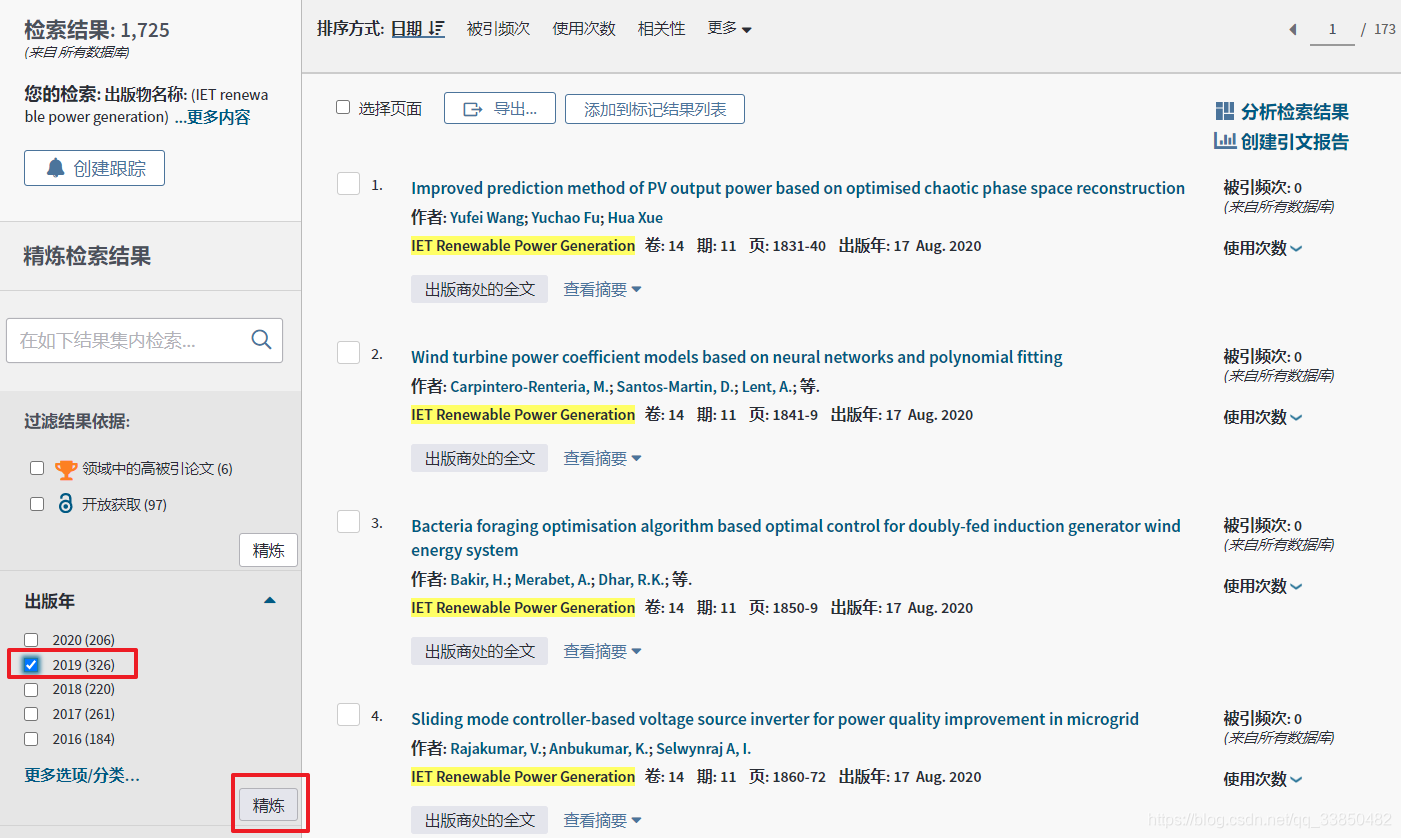Viewport: 1401px width, 838px height.
Task: Click the previous page arrow icon
Action: click(1292, 29)
